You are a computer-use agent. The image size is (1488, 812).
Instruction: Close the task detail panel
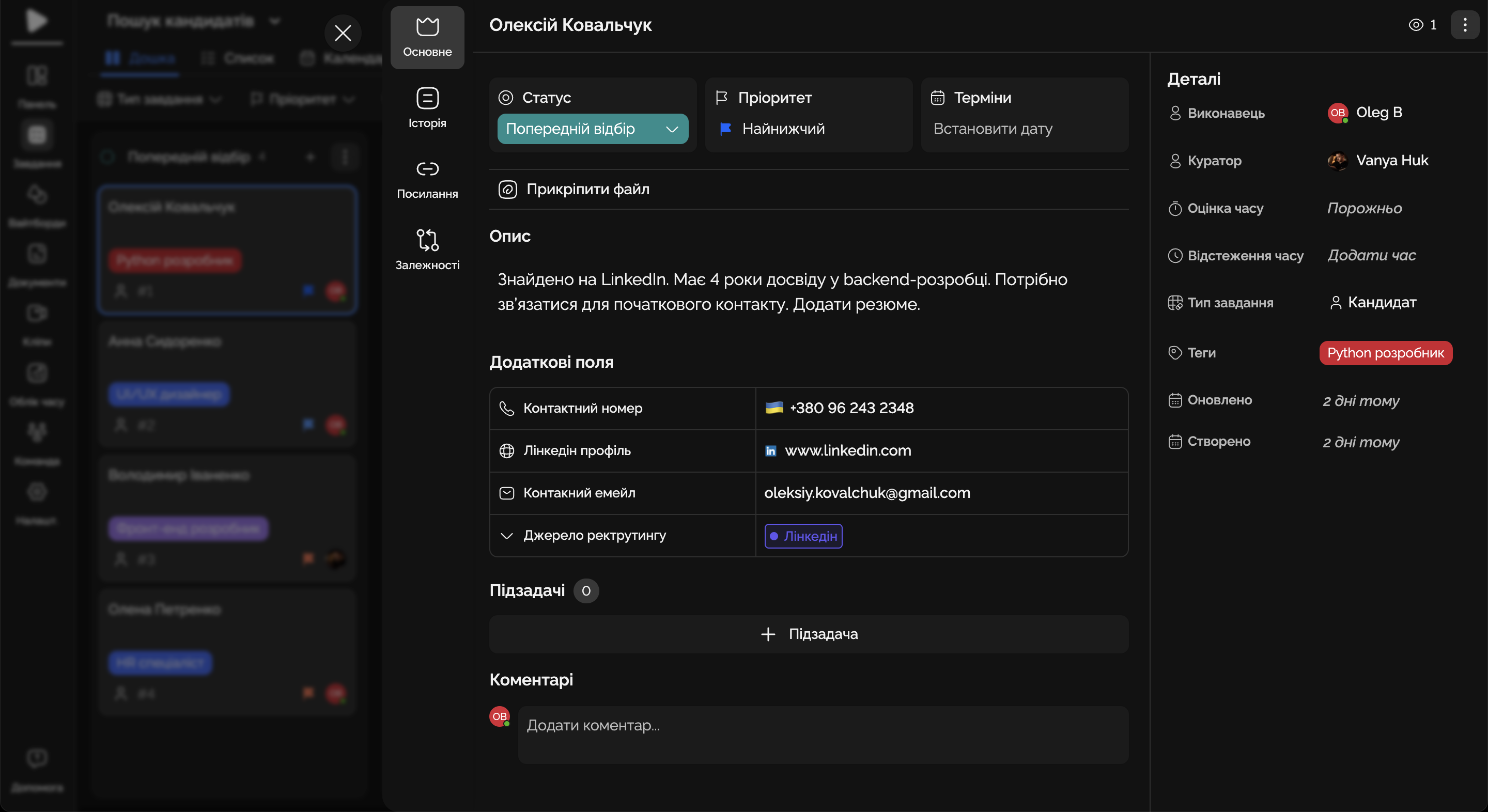pos(343,33)
